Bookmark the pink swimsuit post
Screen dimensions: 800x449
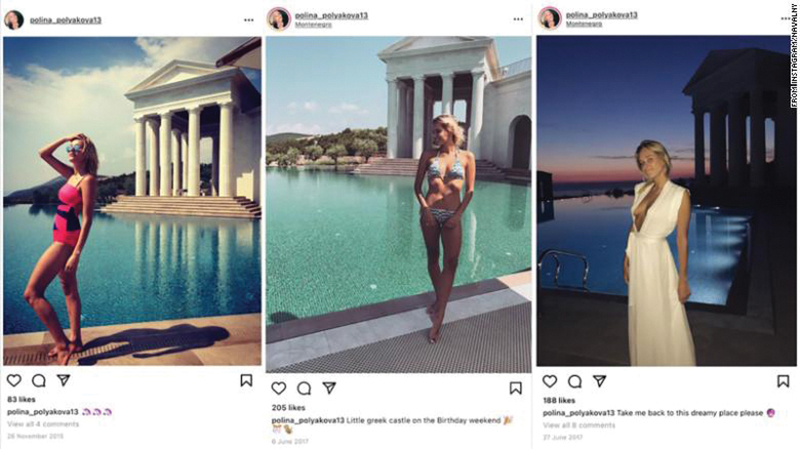(x=246, y=380)
